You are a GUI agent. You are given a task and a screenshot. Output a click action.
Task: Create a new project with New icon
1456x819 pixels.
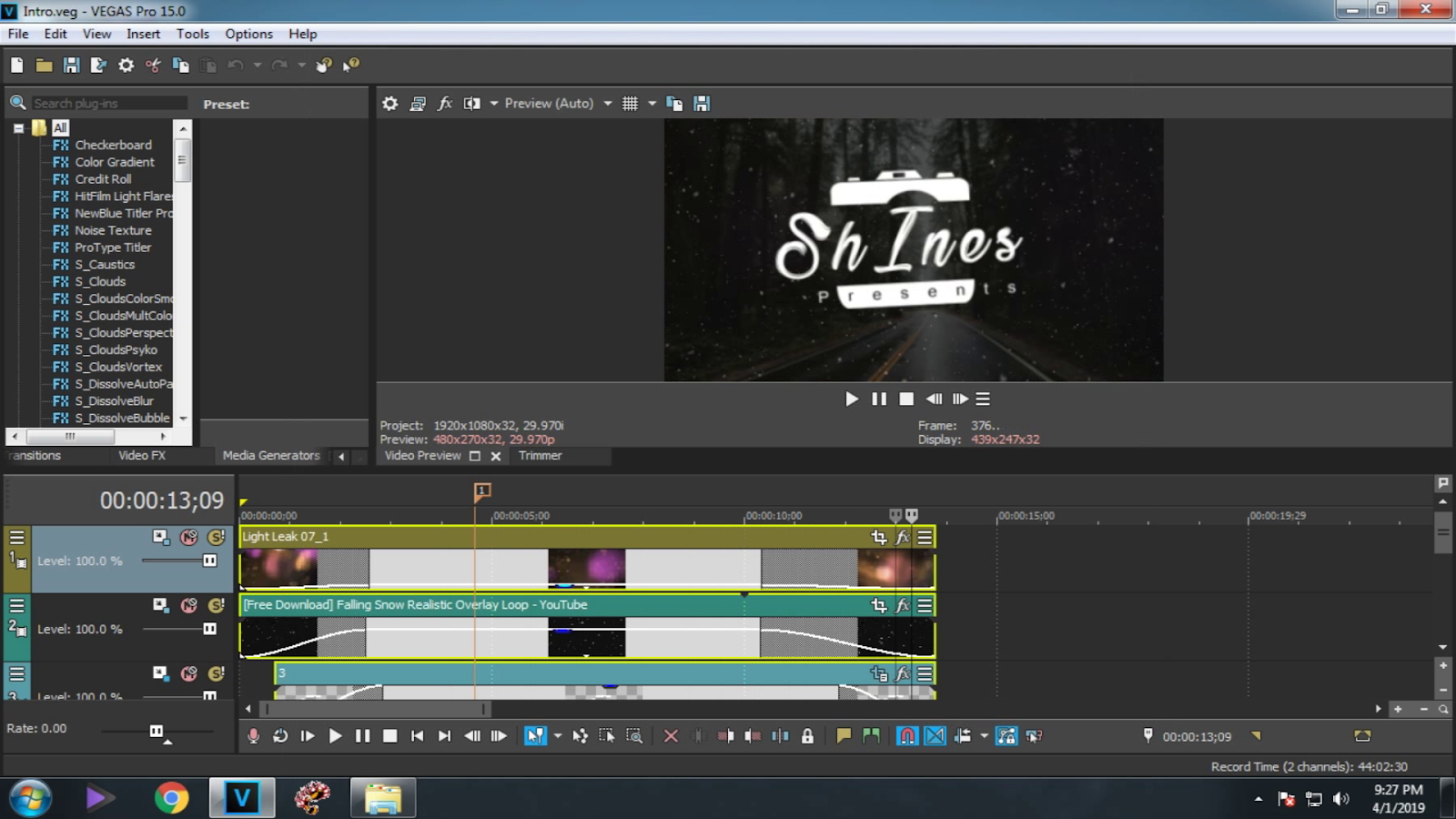16,66
